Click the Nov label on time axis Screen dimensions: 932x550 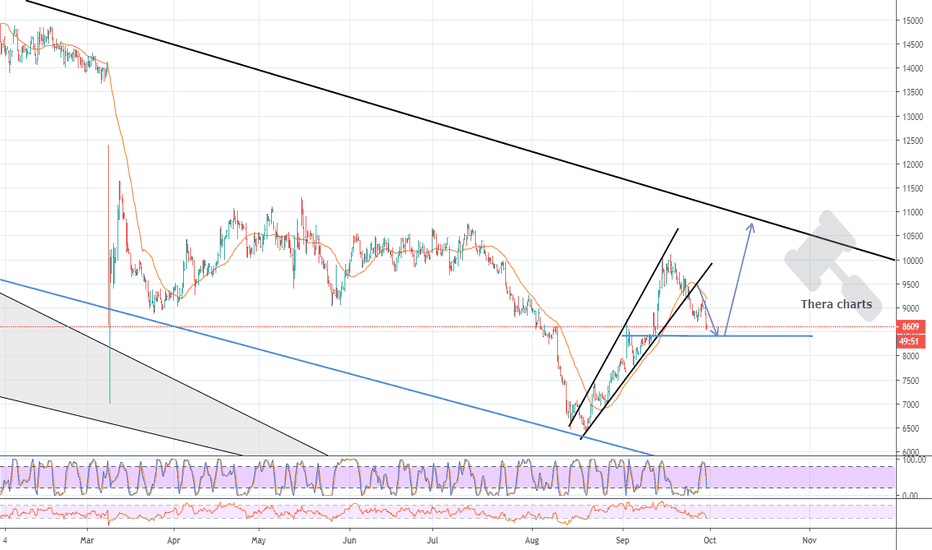click(809, 540)
